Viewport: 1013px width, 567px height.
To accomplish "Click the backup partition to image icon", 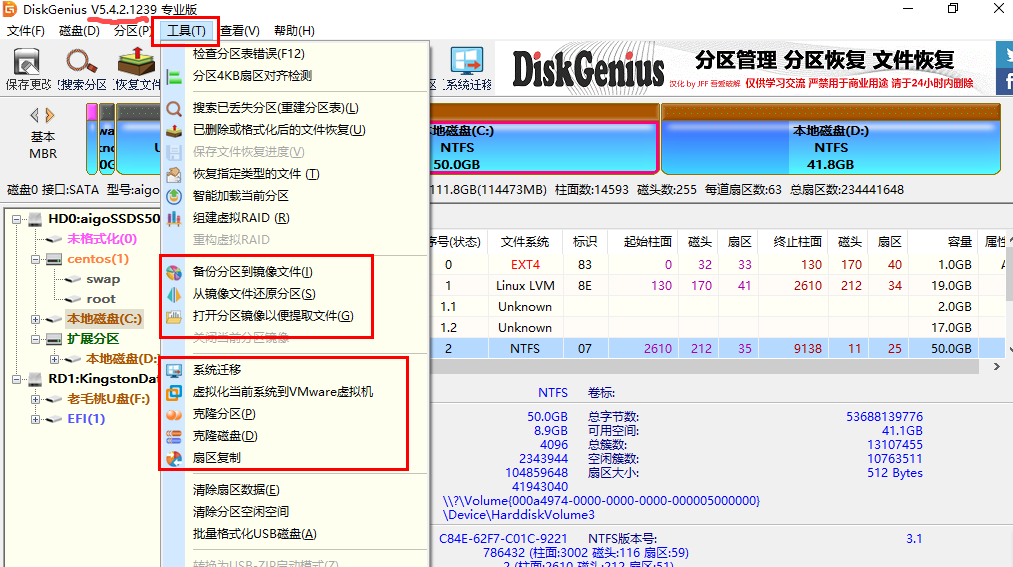I will 174,273.
